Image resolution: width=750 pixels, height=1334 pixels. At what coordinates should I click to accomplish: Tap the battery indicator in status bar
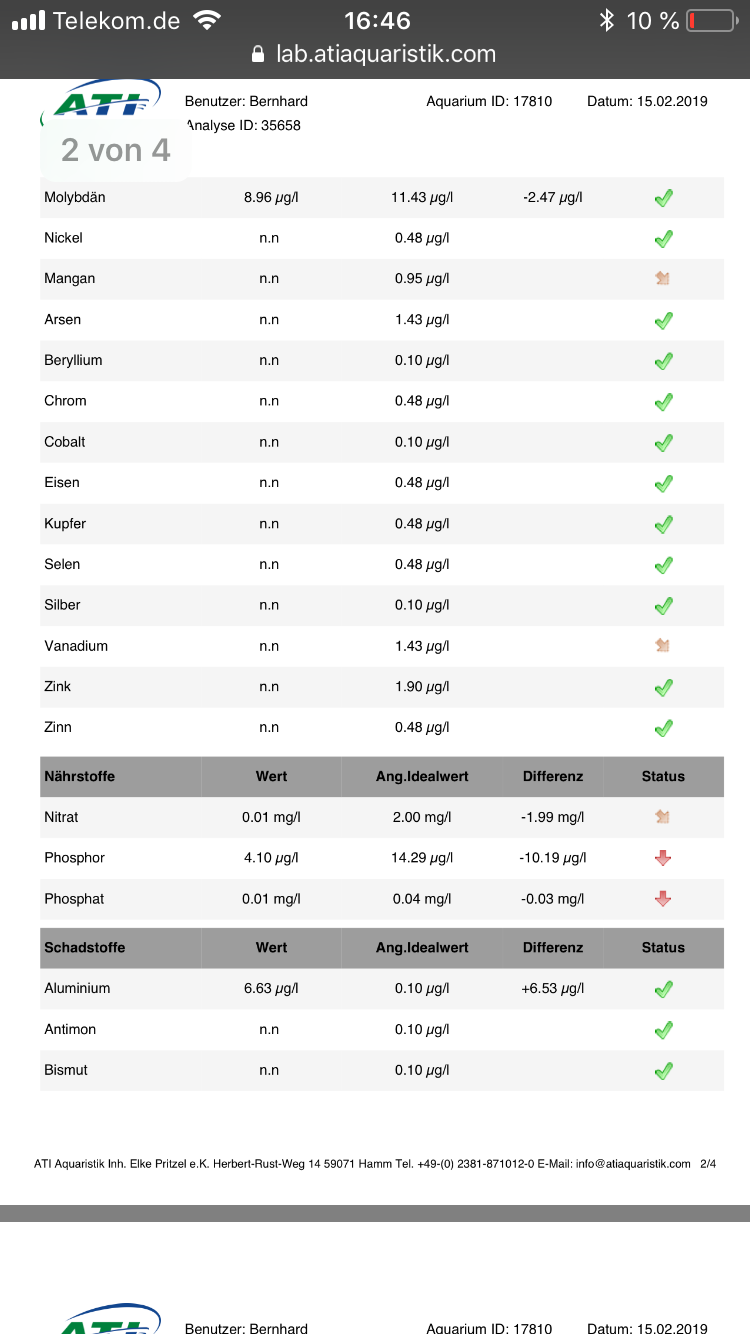(x=711, y=20)
